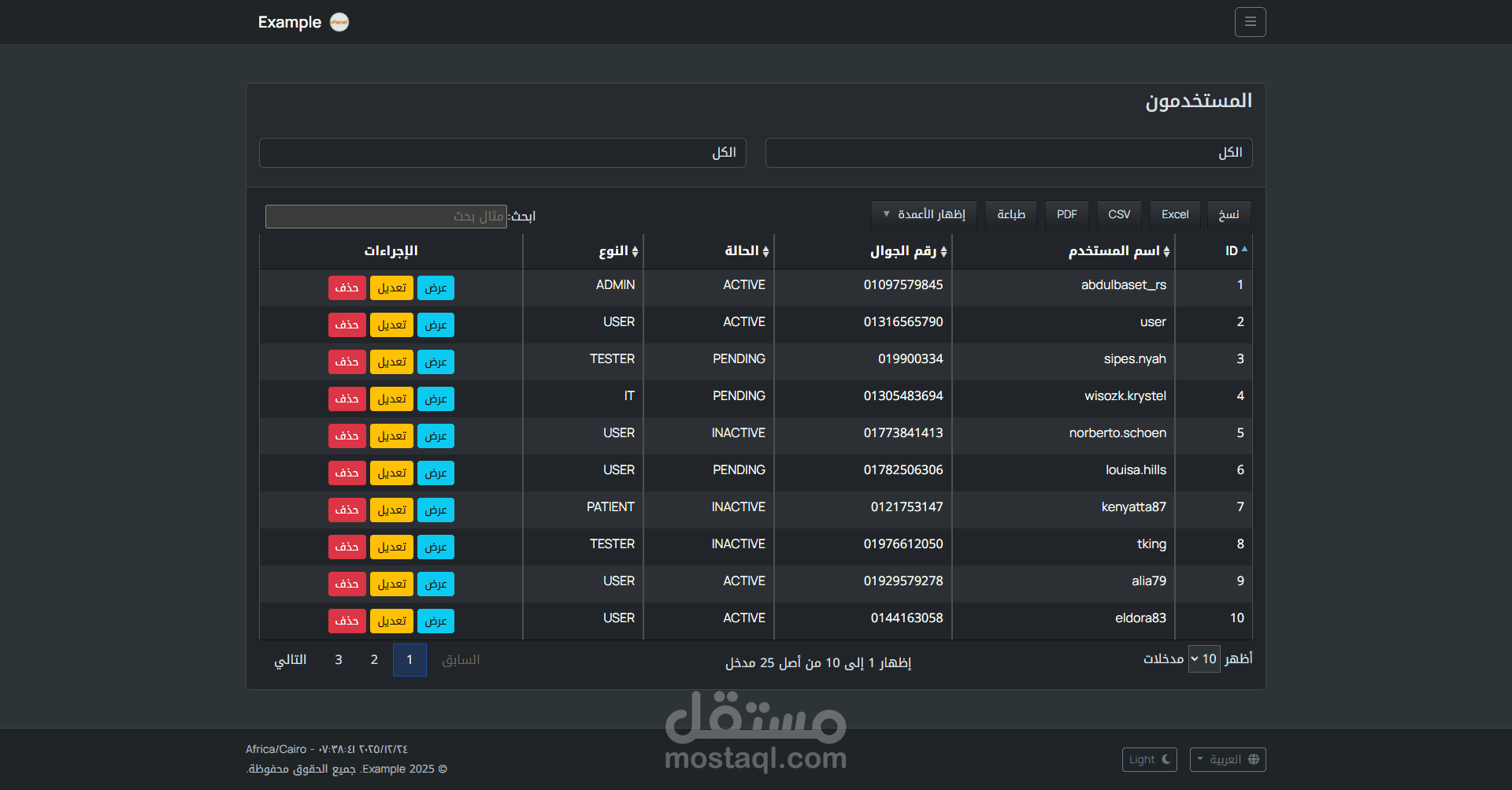
Task: Edit wisozk.krystel with تعديل button
Action: coord(391,399)
